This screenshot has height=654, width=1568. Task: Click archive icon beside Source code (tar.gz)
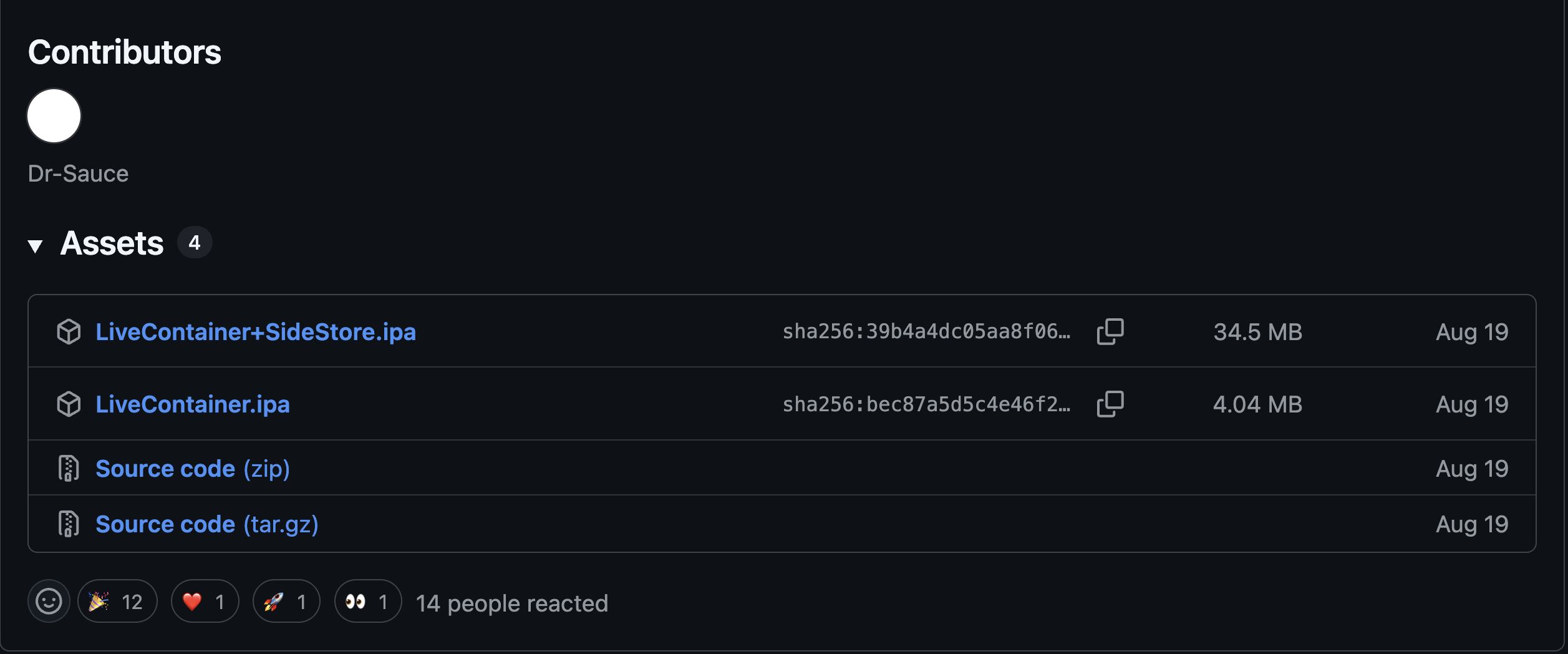tap(69, 524)
